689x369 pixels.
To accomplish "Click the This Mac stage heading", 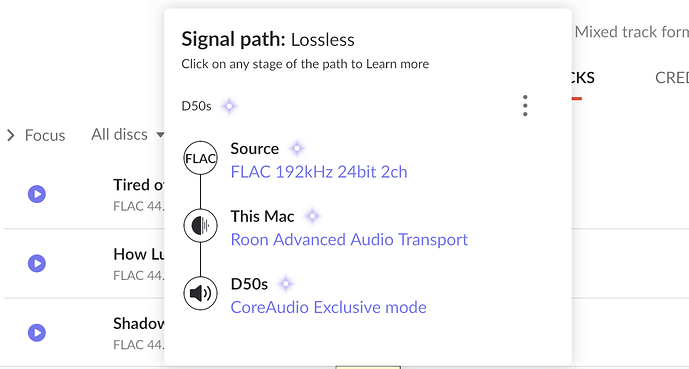I will pos(262,216).
